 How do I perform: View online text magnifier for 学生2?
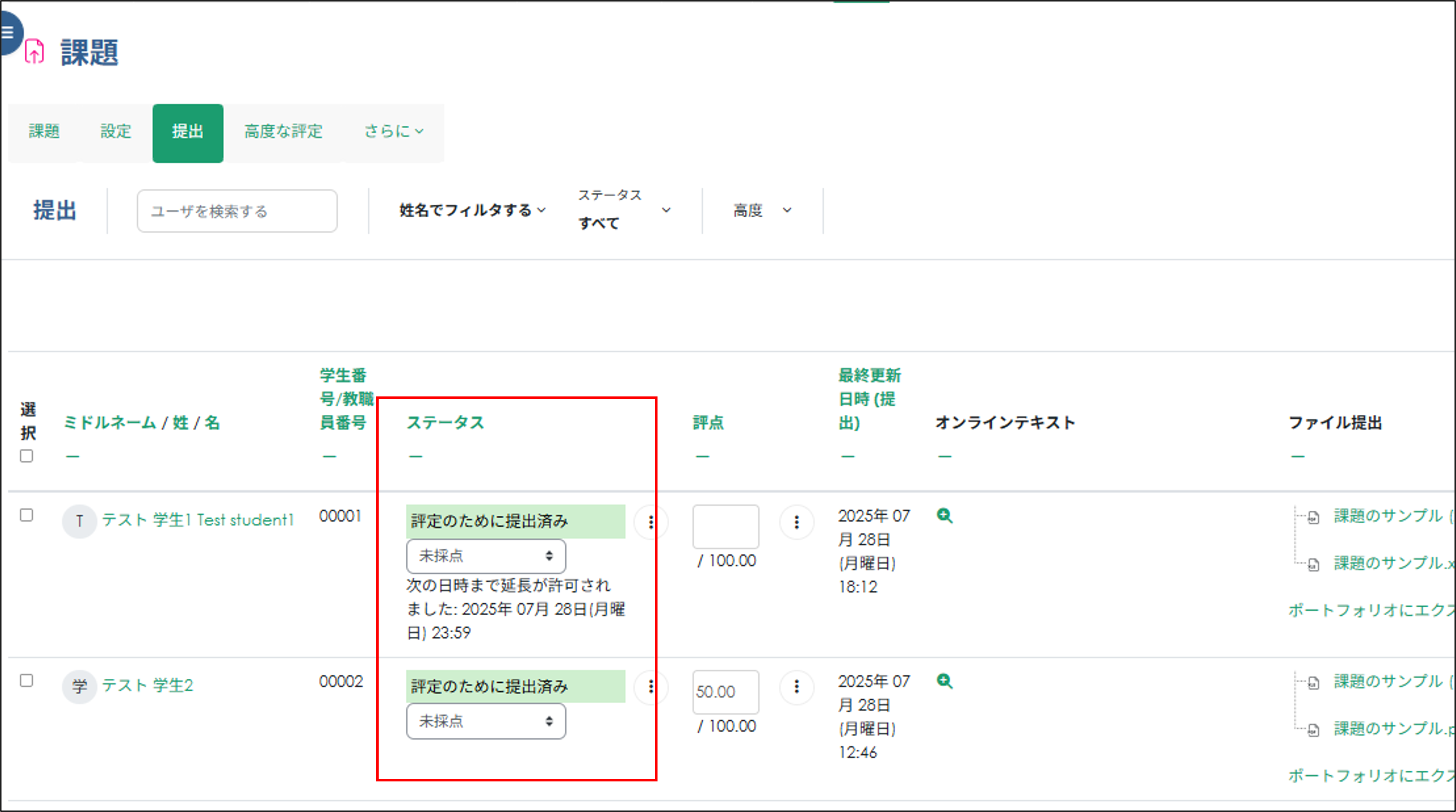[x=944, y=681]
